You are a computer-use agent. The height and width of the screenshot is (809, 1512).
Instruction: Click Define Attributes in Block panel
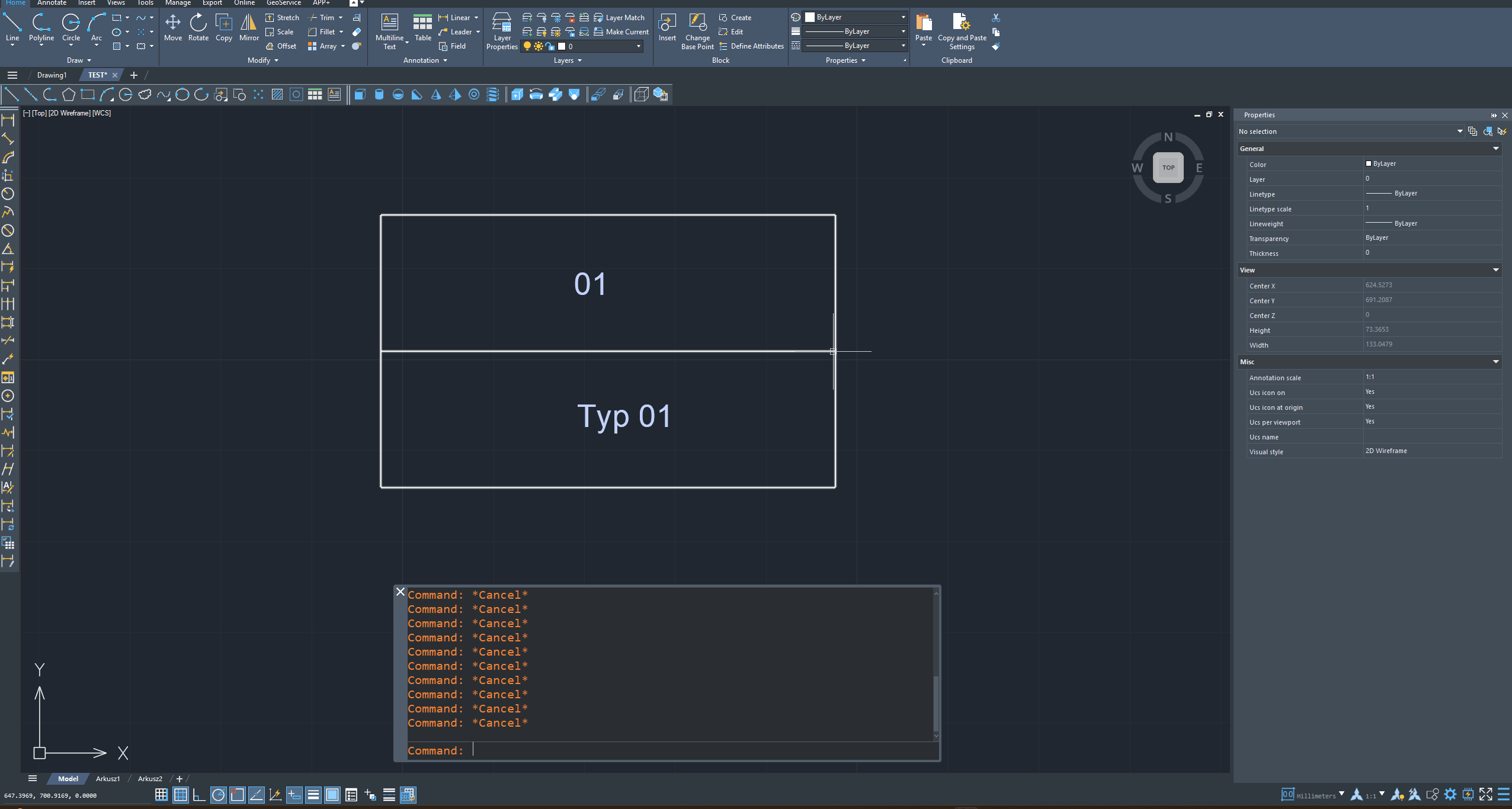click(x=751, y=46)
